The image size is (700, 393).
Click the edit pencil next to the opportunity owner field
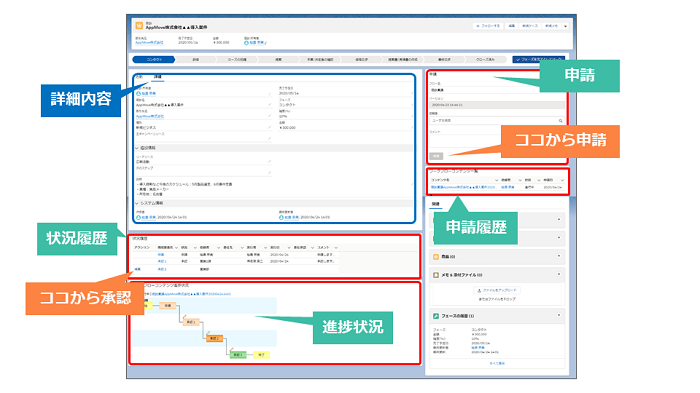(269, 94)
